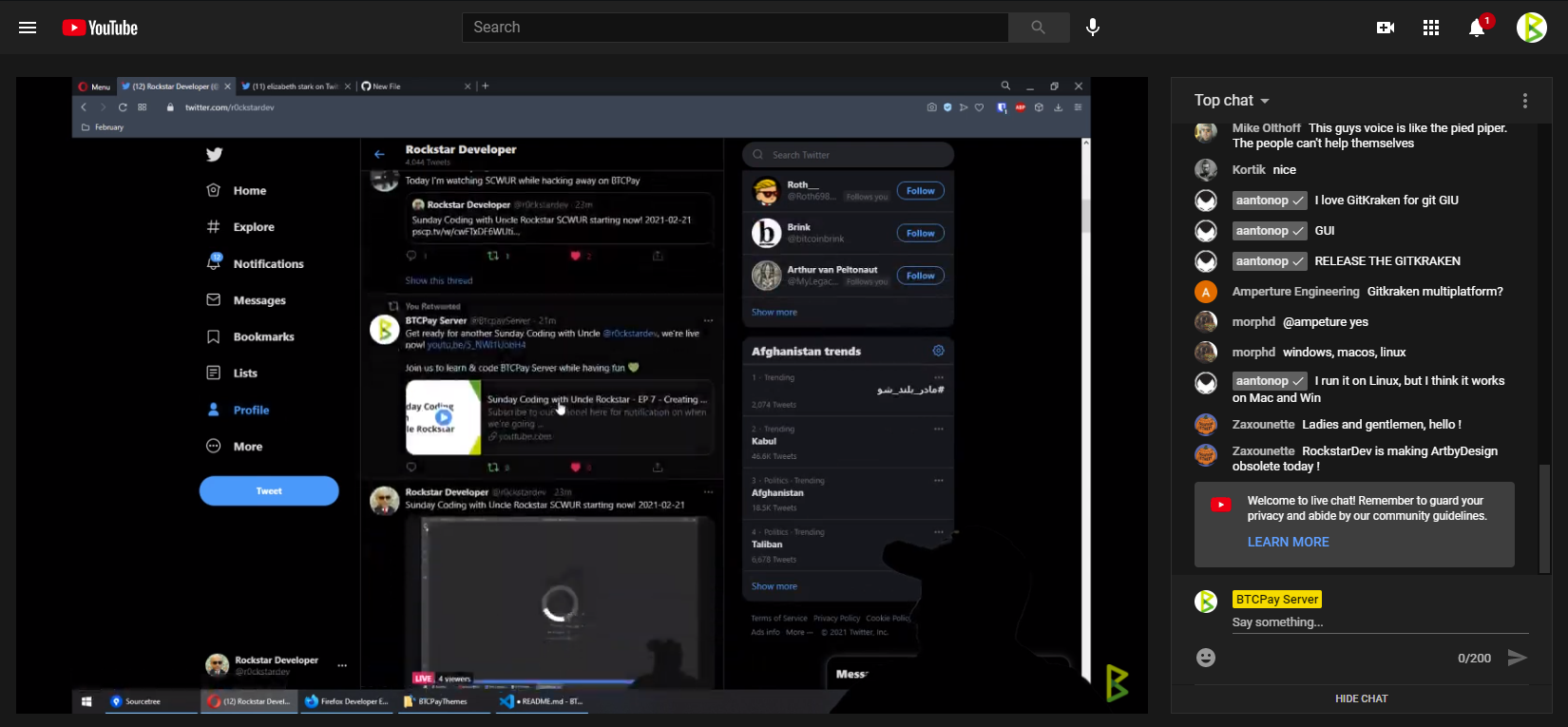The image size is (1568, 727).
Task: Open the chat emoji picker
Action: 1206,658
